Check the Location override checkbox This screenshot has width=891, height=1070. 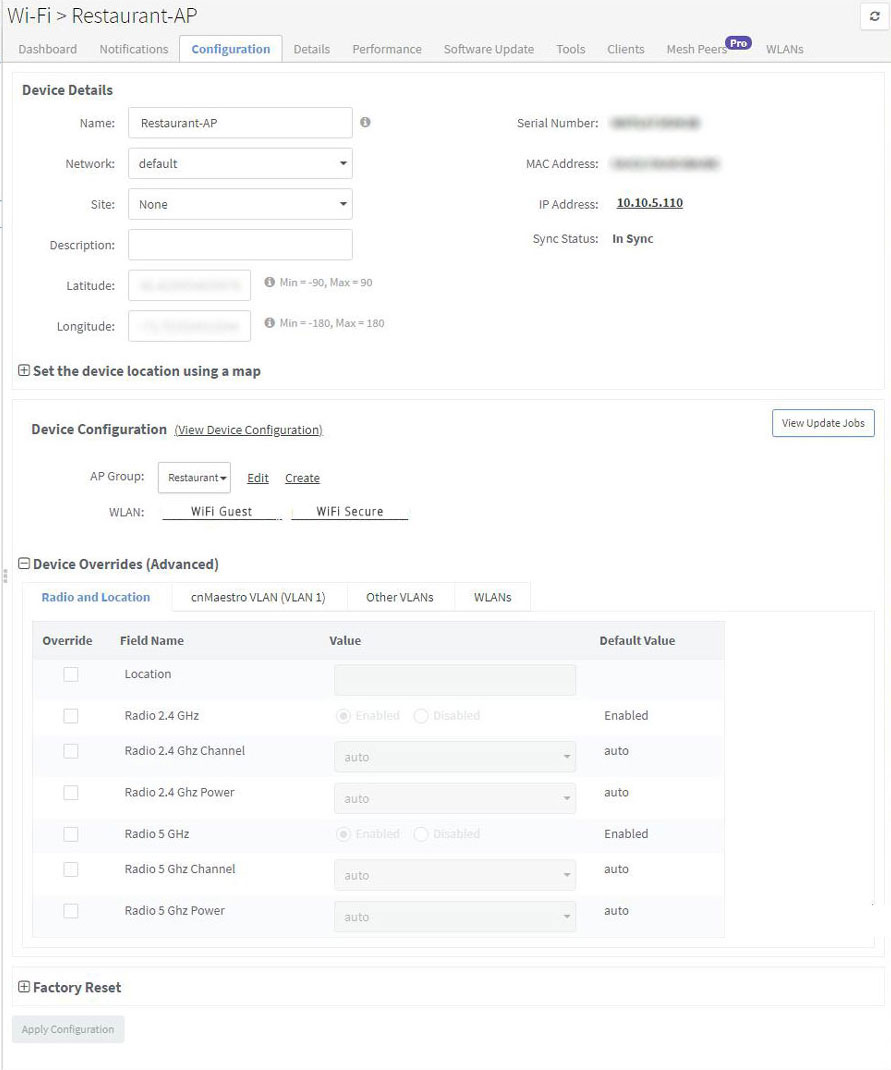point(71,674)
